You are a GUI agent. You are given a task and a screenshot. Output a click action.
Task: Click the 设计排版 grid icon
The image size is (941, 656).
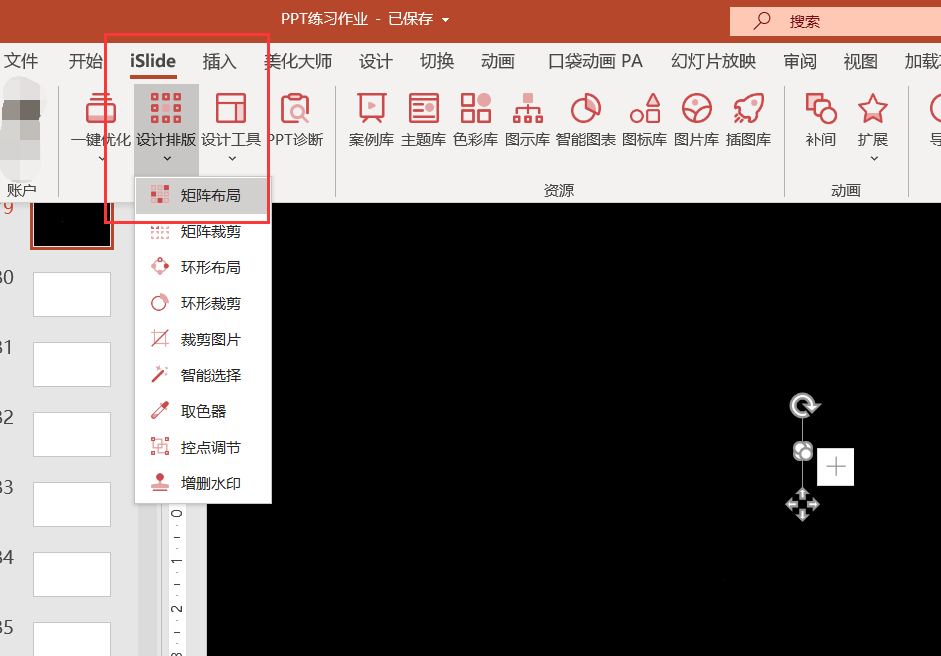166,109
